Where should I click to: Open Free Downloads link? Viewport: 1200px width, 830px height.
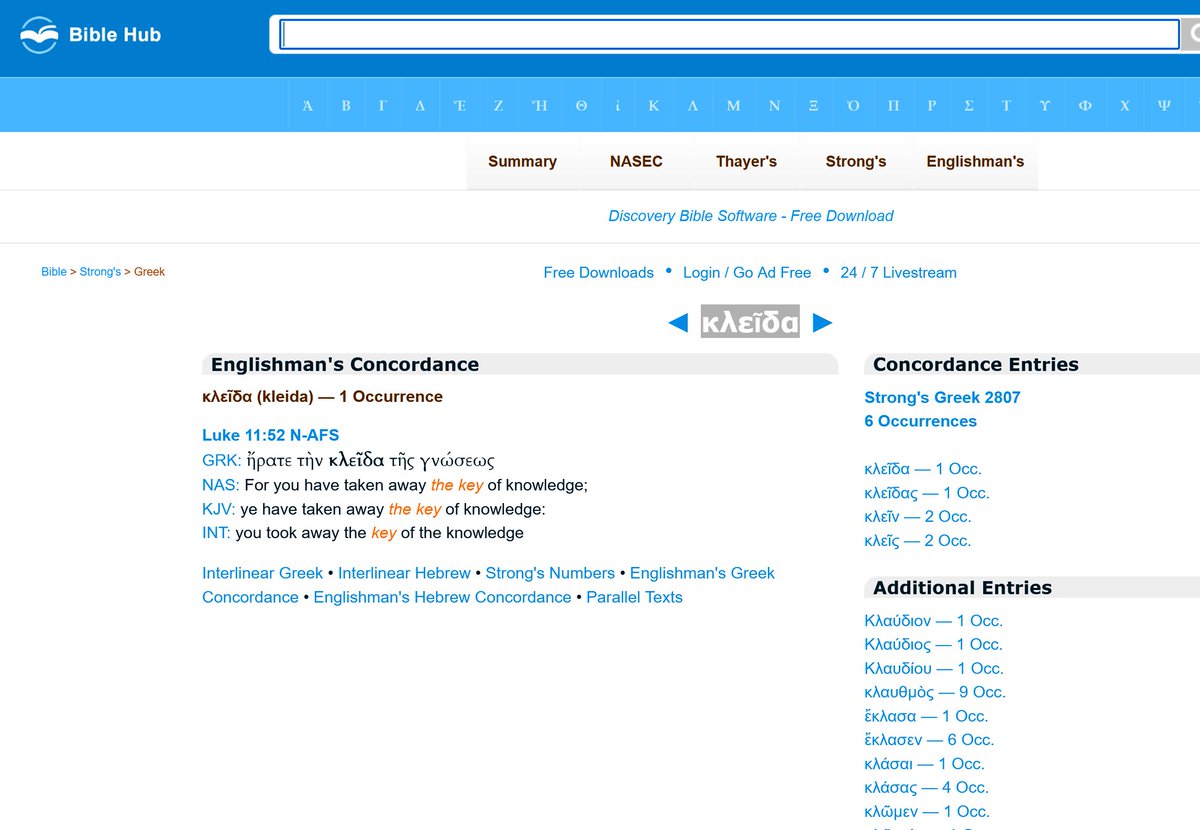[x=599, y=273]
